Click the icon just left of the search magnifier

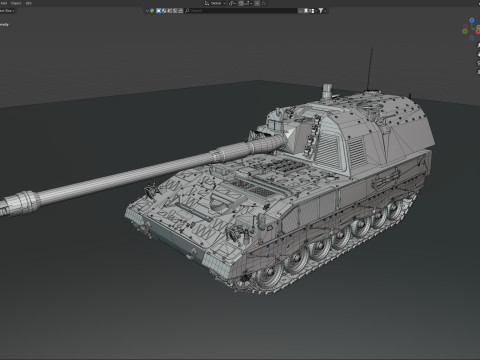[x=181, y=11]
